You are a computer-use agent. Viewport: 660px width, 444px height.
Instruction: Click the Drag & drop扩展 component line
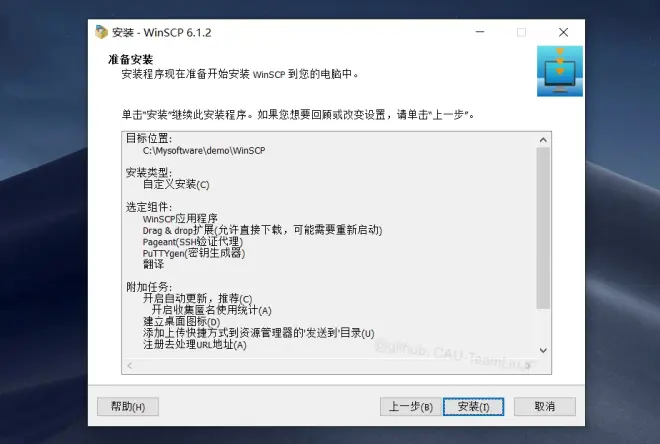(x=262, y=230)
